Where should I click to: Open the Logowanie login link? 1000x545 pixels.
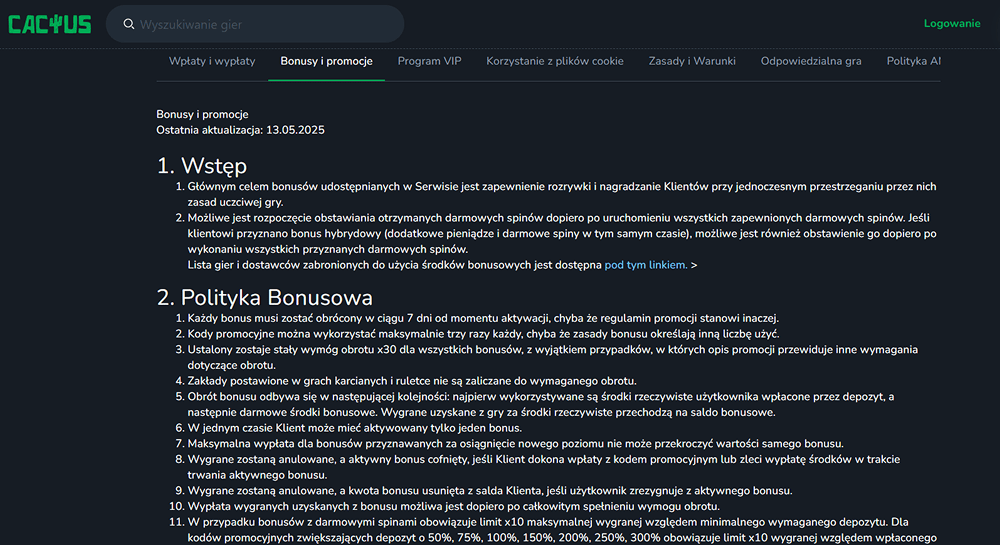pos(951,24)
